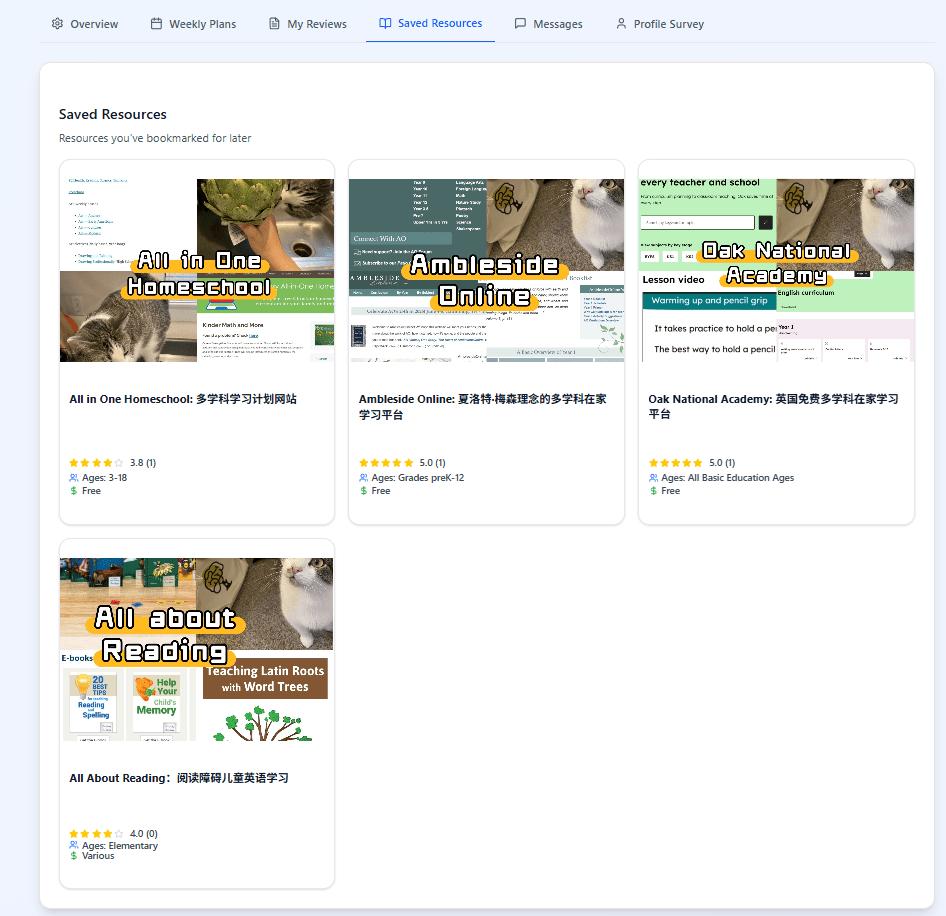The height and width of the screenshot is (916, 946).
Task: Click the ages icon on Ambleside Online card
Action: [x=364, y=478]
